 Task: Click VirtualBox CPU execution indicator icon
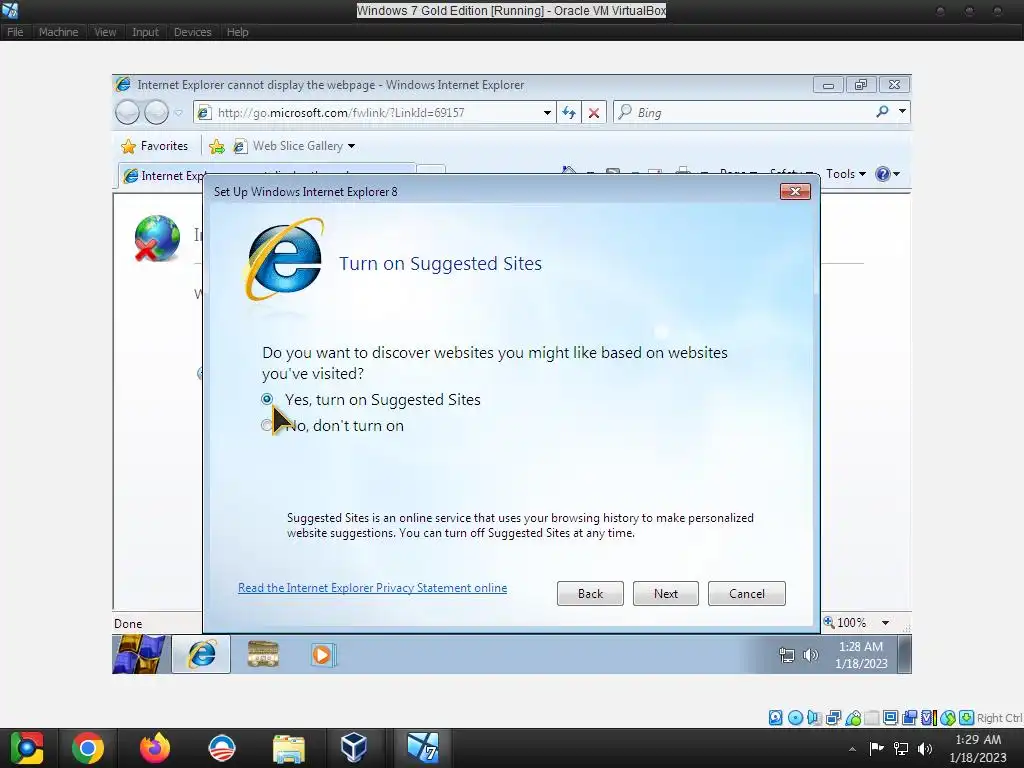929,718
